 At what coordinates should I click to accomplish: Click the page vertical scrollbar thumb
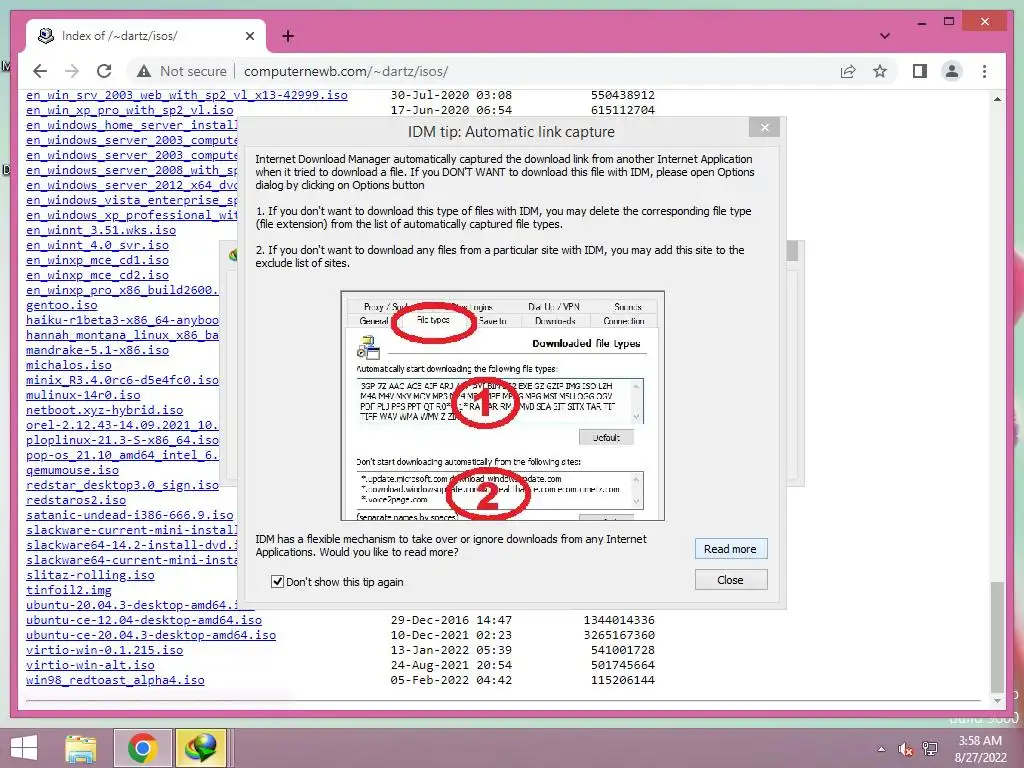point(997,637)
